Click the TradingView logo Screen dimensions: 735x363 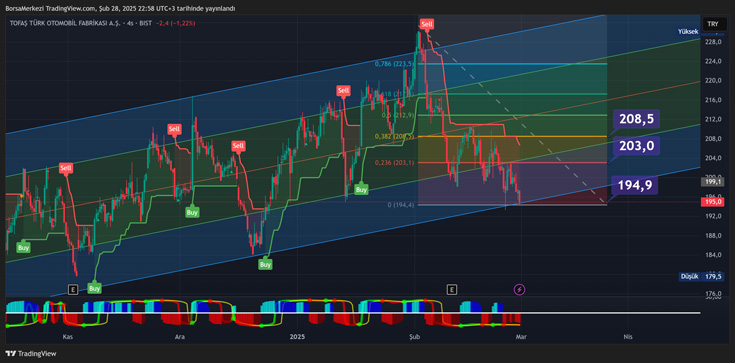click(30, 354)
